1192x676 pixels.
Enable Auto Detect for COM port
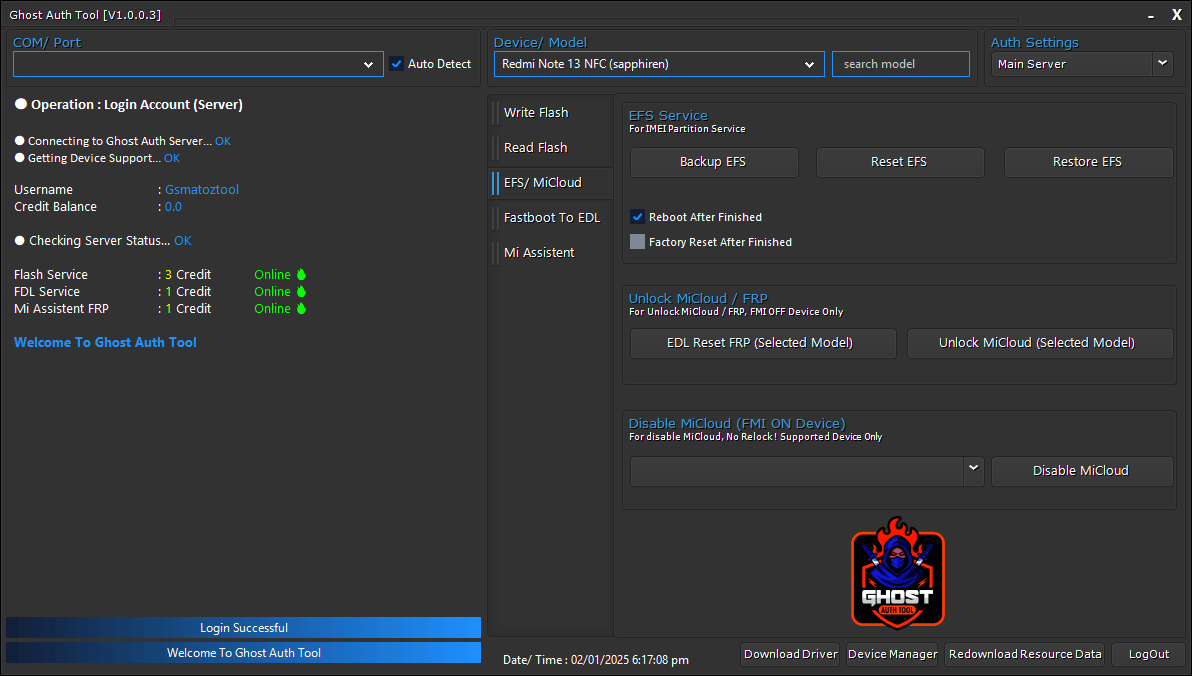coord(399,63)
